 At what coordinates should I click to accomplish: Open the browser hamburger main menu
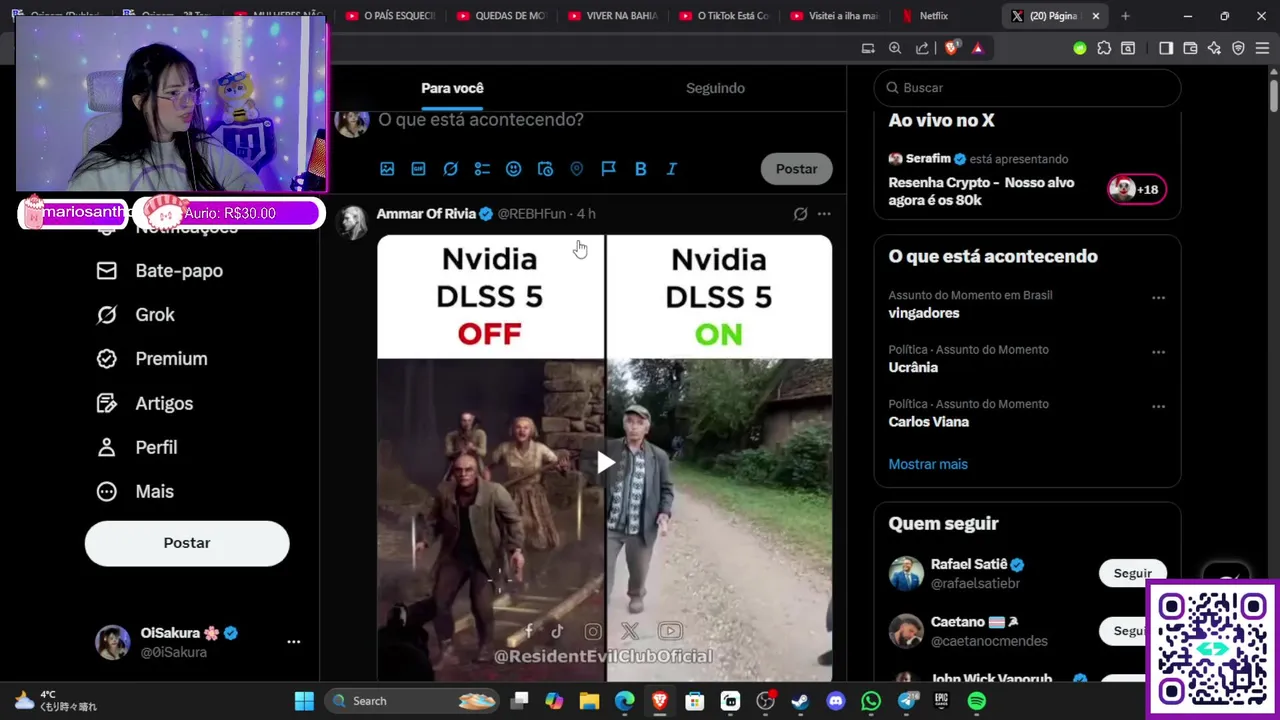[x=1262, y=48]
